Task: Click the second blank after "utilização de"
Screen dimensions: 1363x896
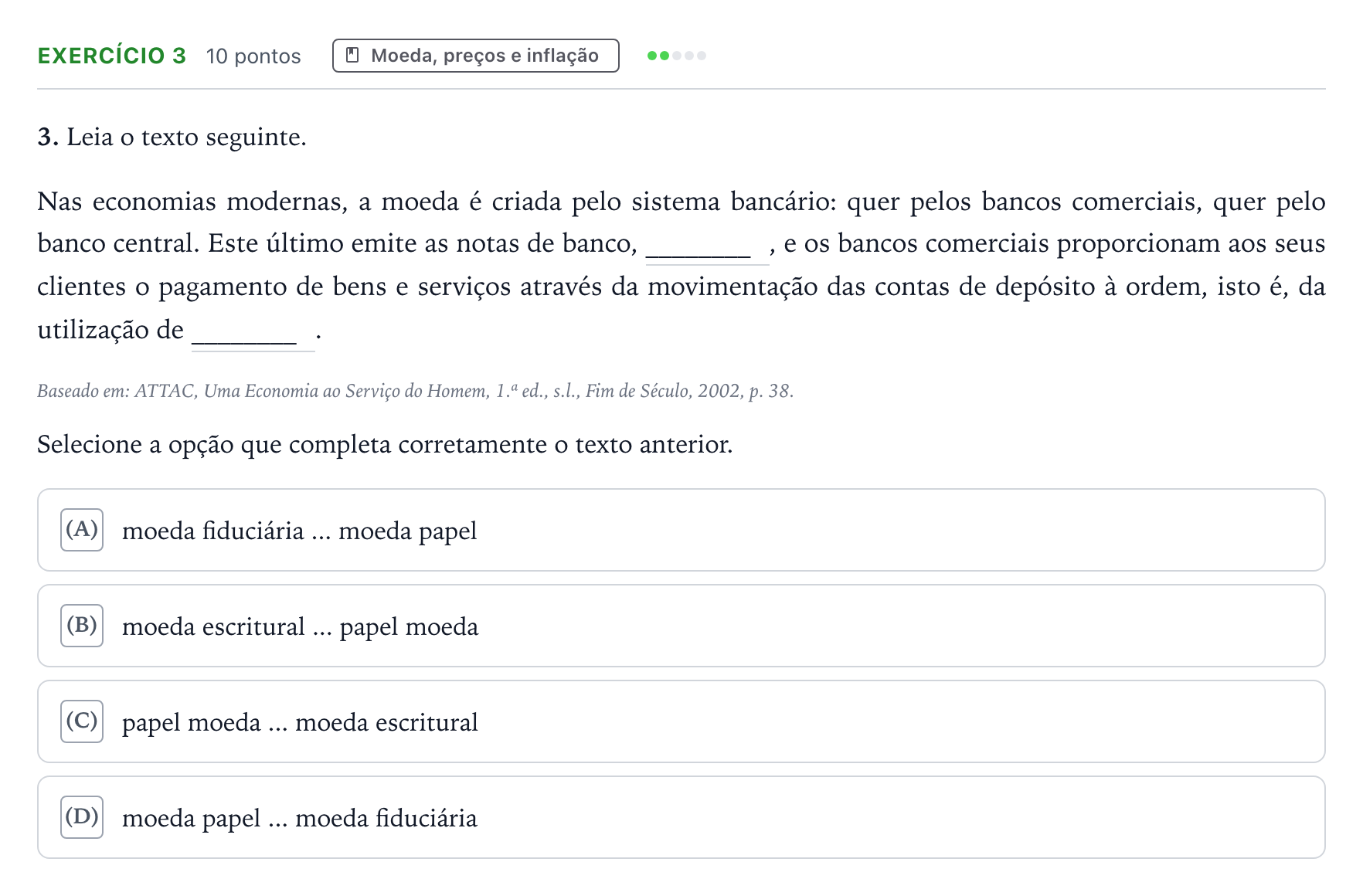Action: click(x=253, y=332)
